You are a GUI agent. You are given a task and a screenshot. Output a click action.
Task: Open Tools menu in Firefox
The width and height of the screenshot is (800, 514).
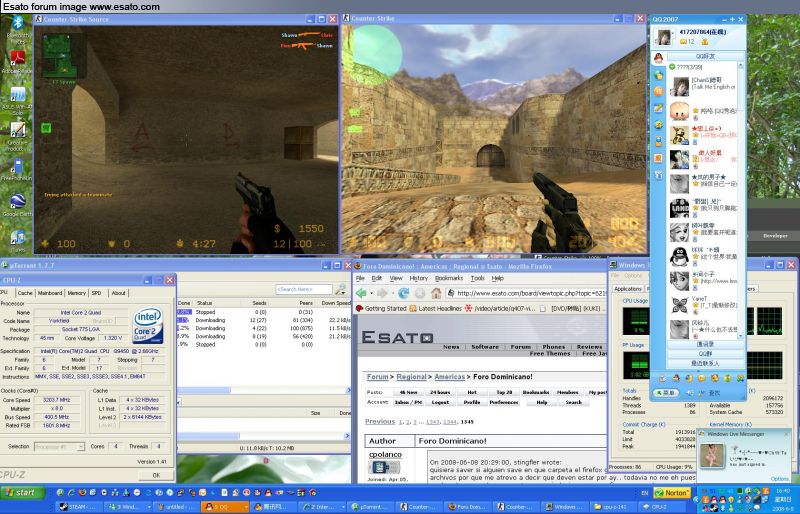coord(478,278)
